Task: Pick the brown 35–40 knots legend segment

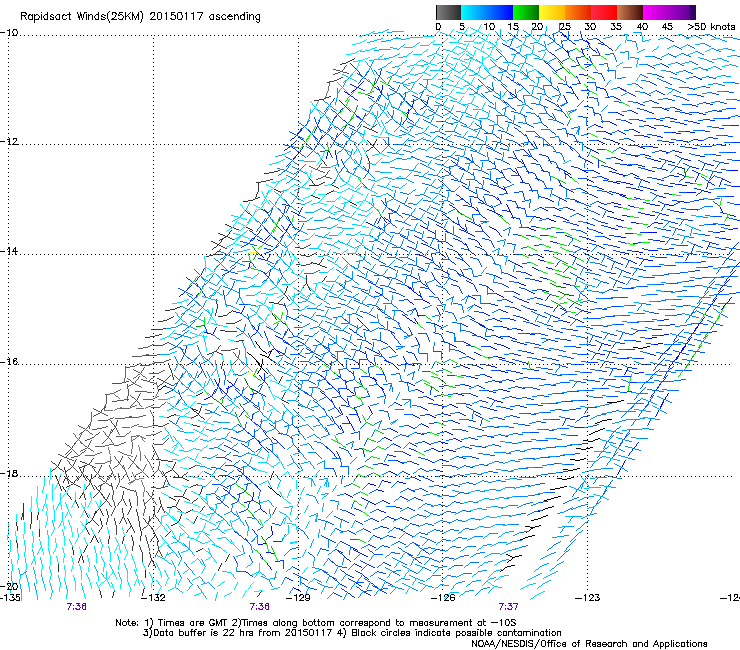Action: coord(630,12)
